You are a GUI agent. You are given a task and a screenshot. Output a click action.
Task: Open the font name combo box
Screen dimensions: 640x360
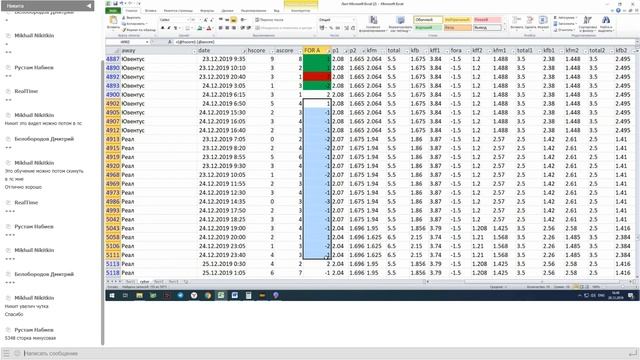pos(174,20)
